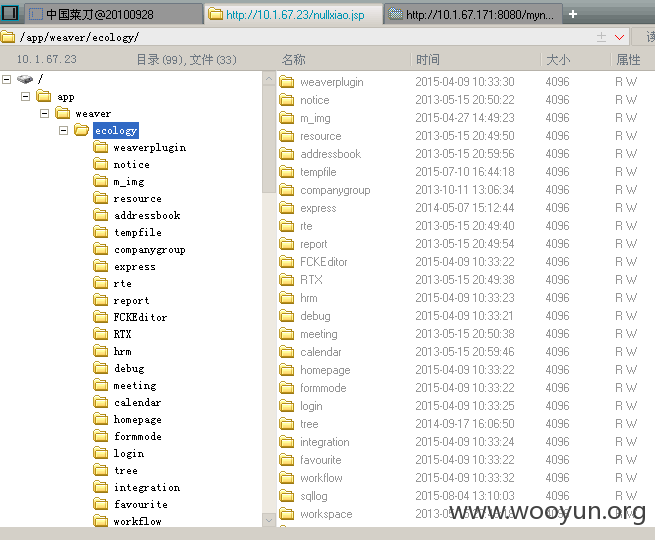
Task: Click sqllog date 2015-08-04 13:10:03
Action: pyautogui.click(x=465, y=496)
